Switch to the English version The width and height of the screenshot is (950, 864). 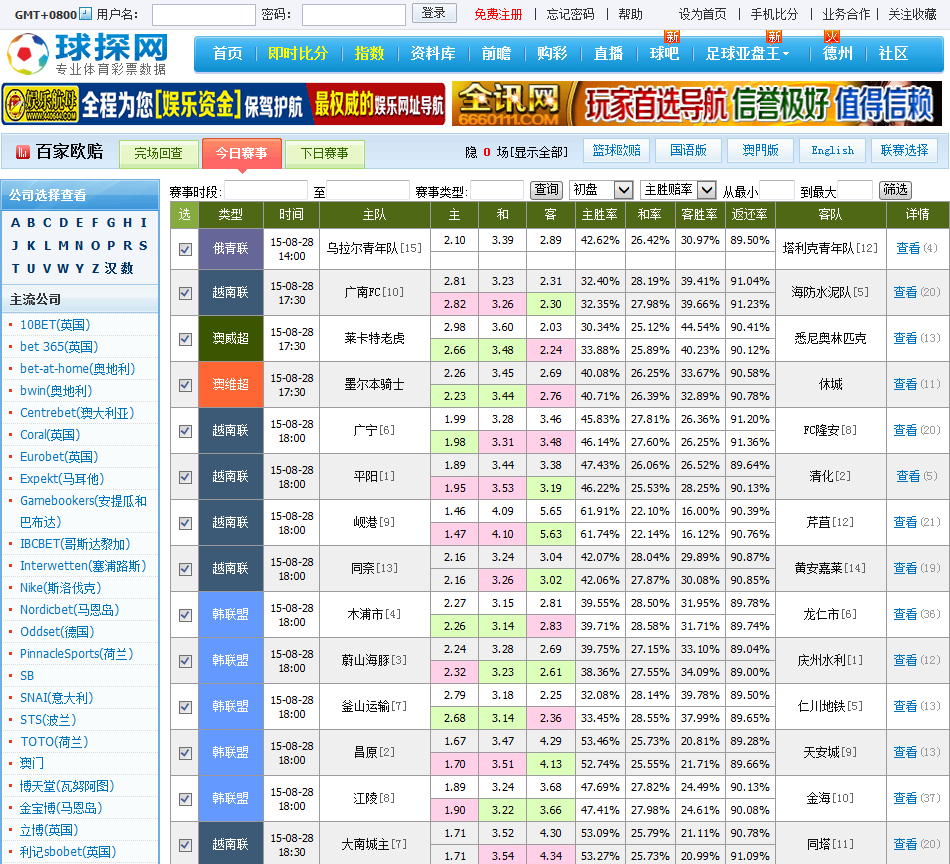pyautogui.click(x=832, y=150)
